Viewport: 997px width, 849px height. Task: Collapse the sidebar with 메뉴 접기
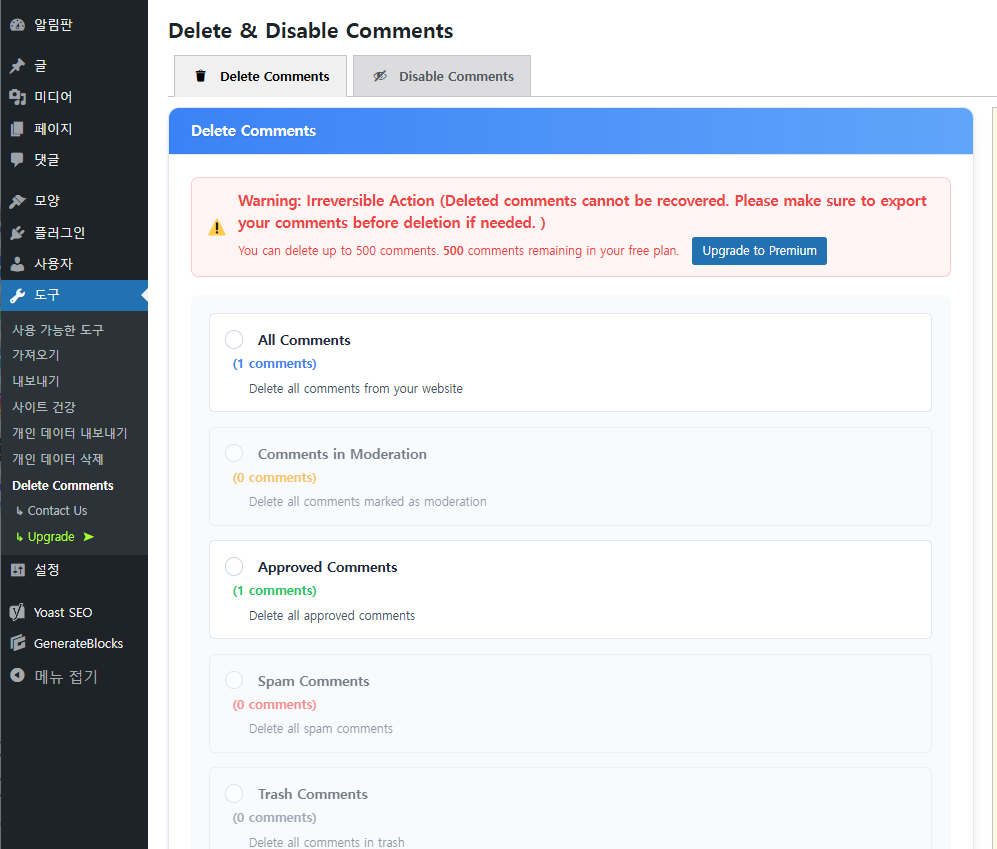tap(74, 676)
